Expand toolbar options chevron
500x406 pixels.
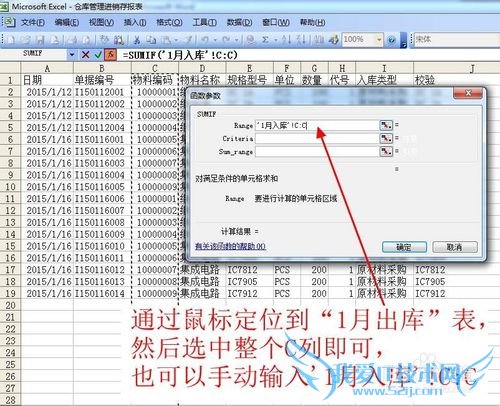[x=403, y=40]
